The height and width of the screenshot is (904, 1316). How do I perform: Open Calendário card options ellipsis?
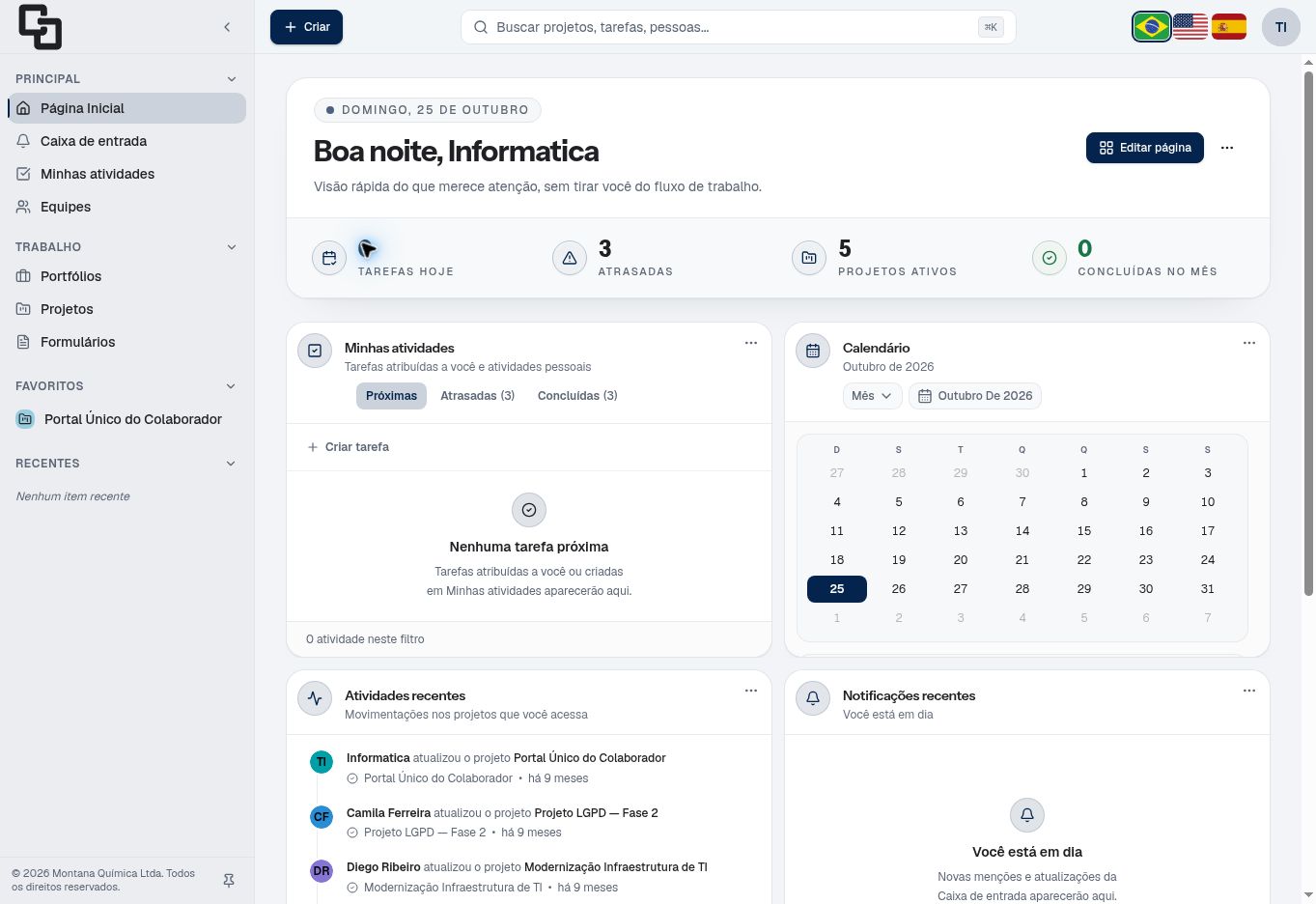coord(1249,343)
